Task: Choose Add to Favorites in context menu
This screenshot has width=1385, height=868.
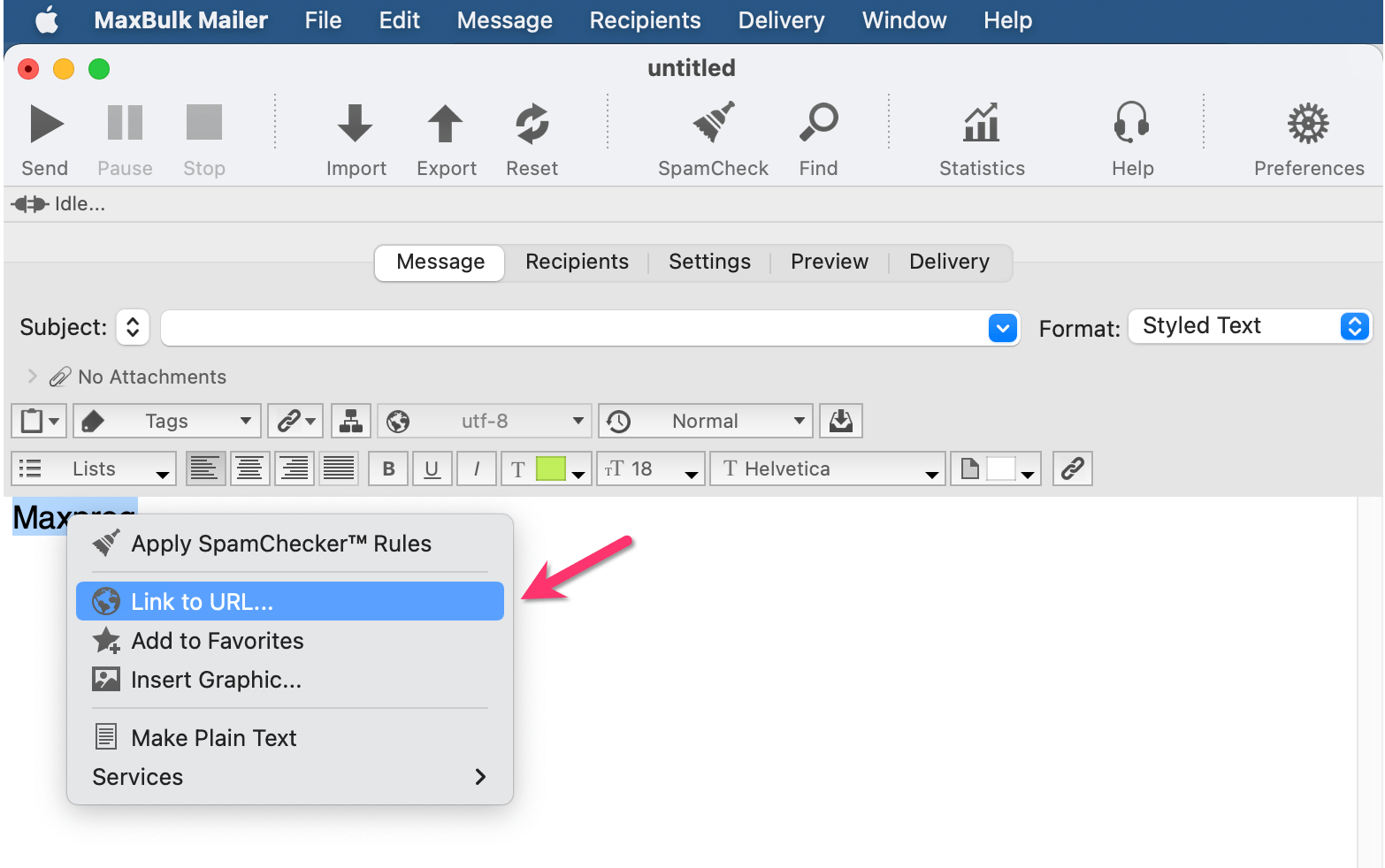Action: coord(290,641)
